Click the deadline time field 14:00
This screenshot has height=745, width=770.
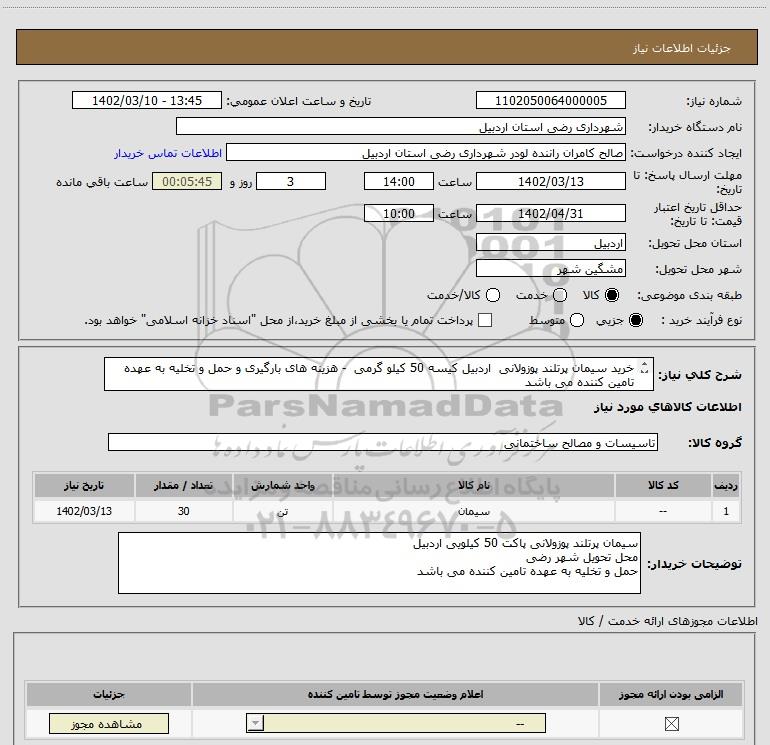[x=399, y=181]
